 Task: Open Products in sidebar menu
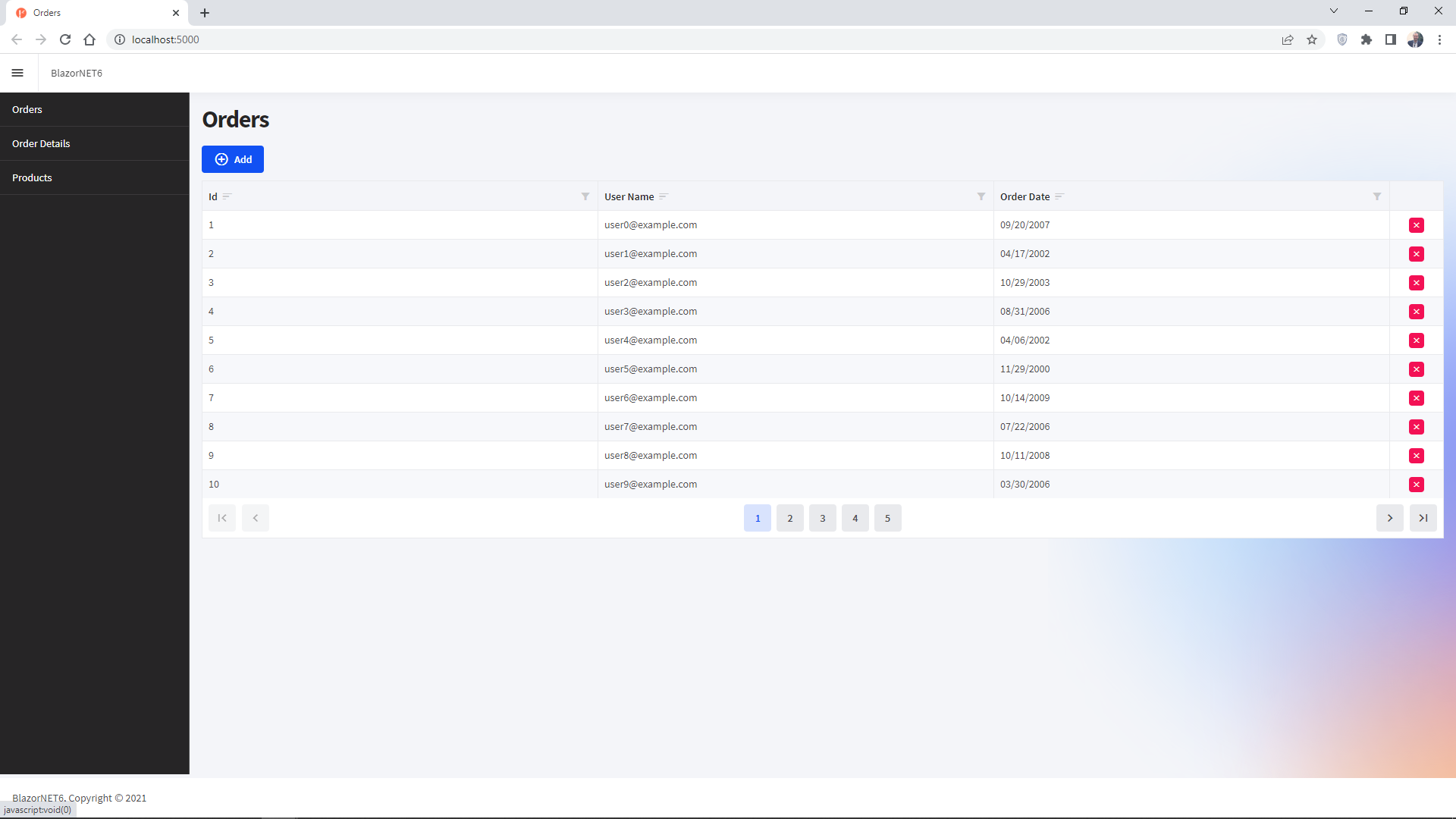[32, 177]
